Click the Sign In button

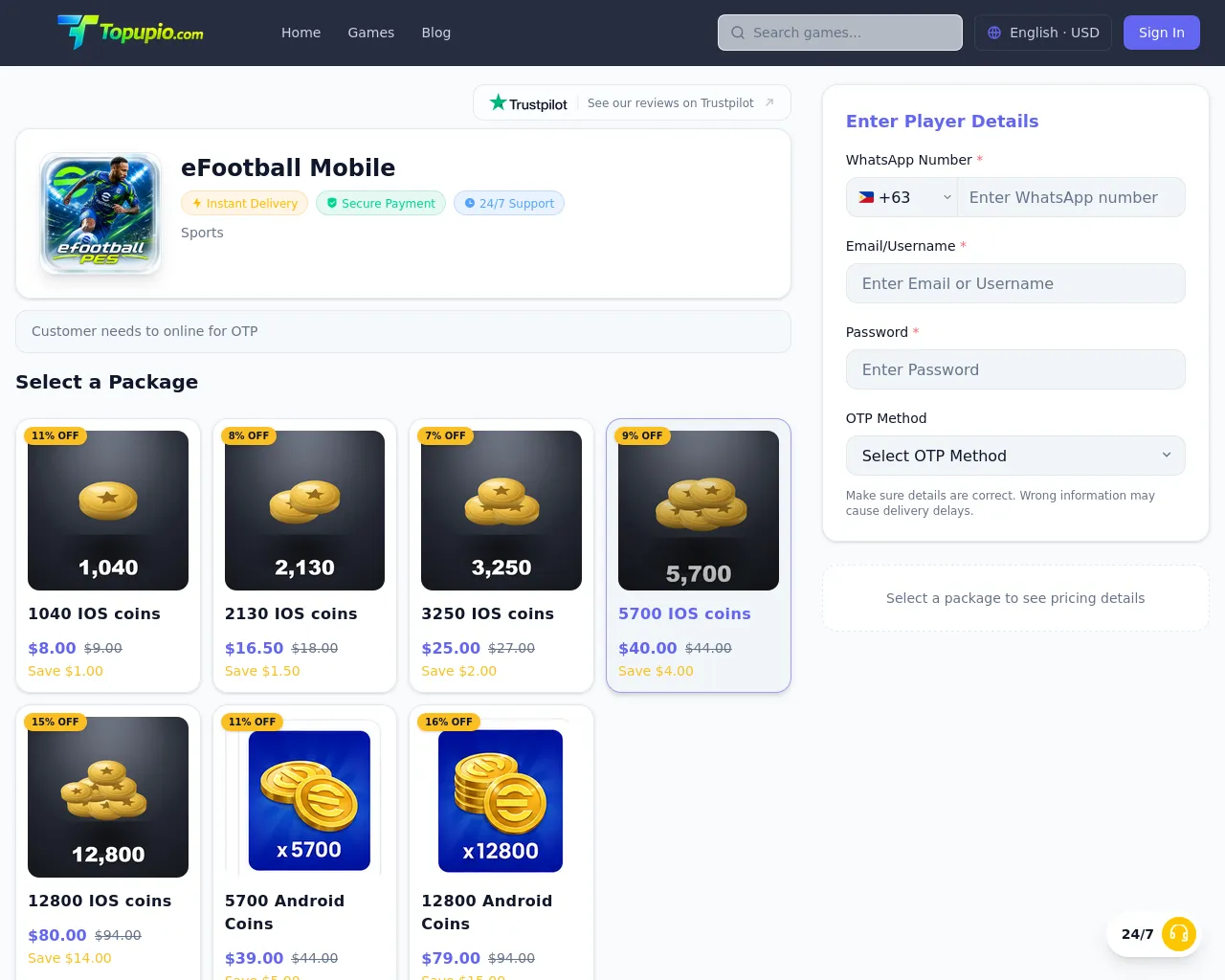pyautogui.click(x=1162, y=33)
